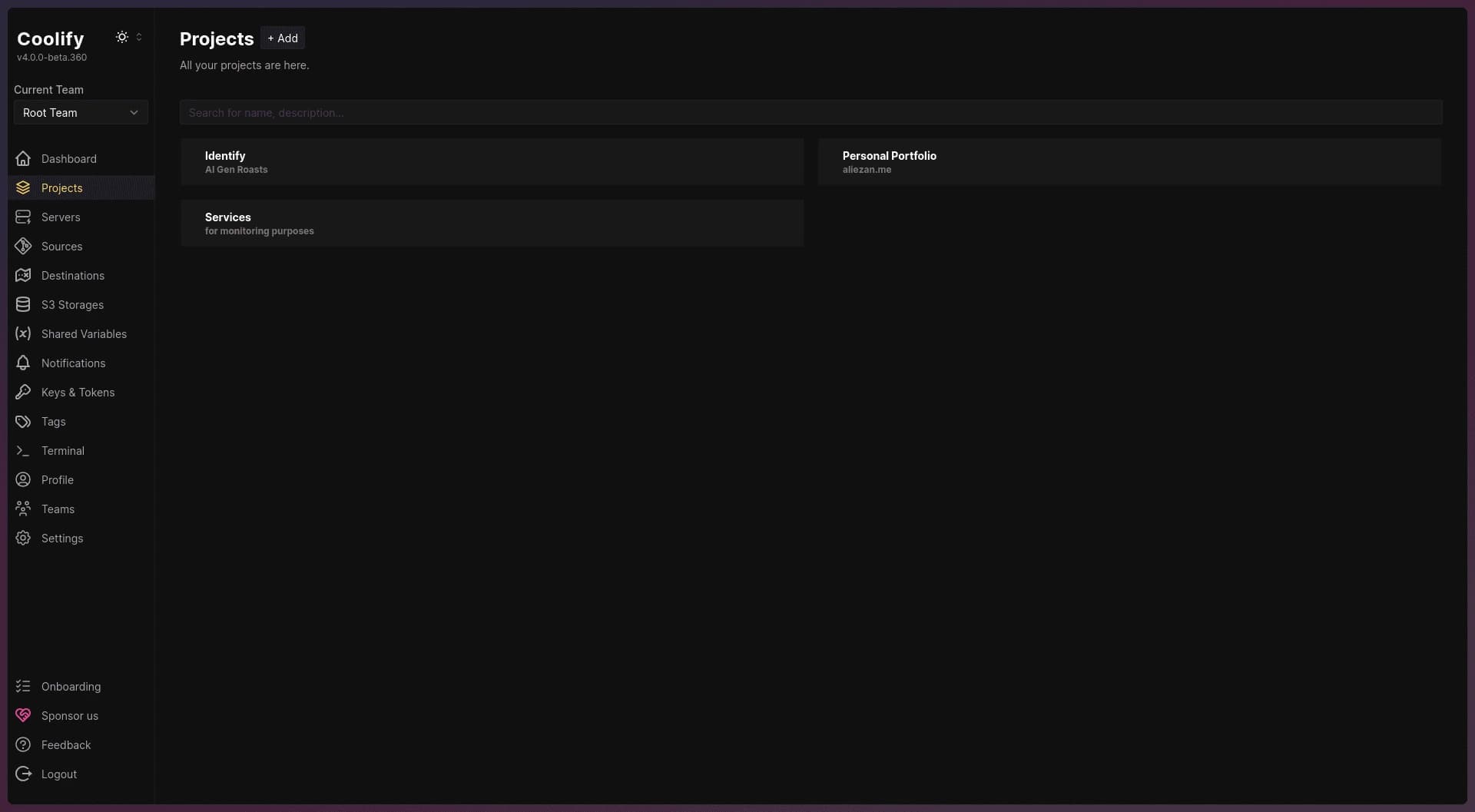Go to Teams page
The image size is (1475, 812).
coord(81,509)
